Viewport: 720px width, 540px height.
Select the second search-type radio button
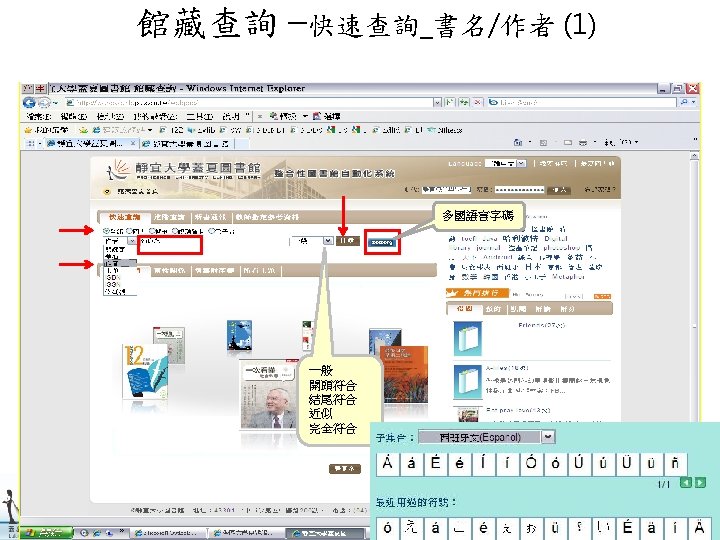(129, 231)
